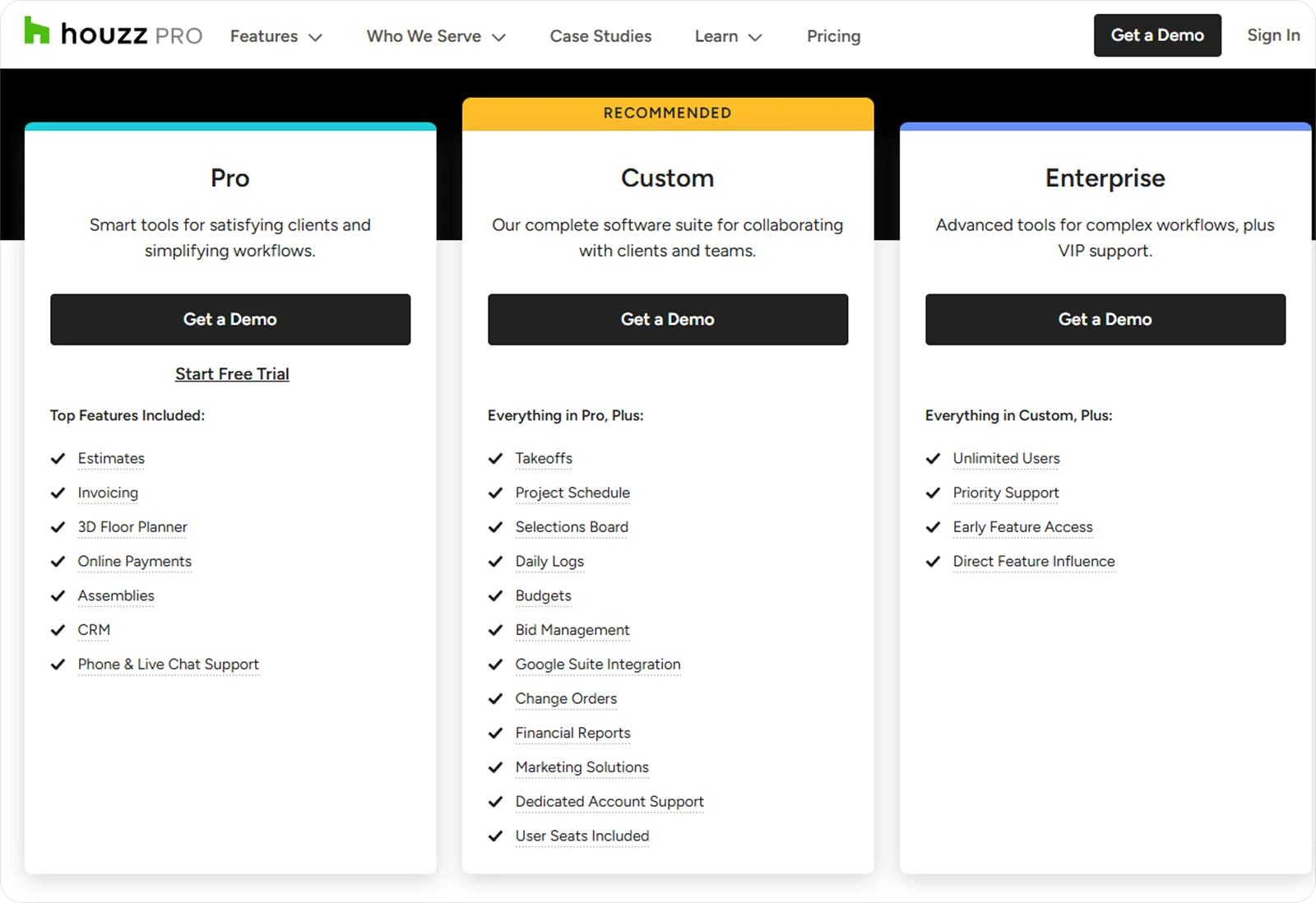The width and height of the screenshot is (1316, 903).
Task: Click the checkmark beside Estimates
Action: coord(58,459)
